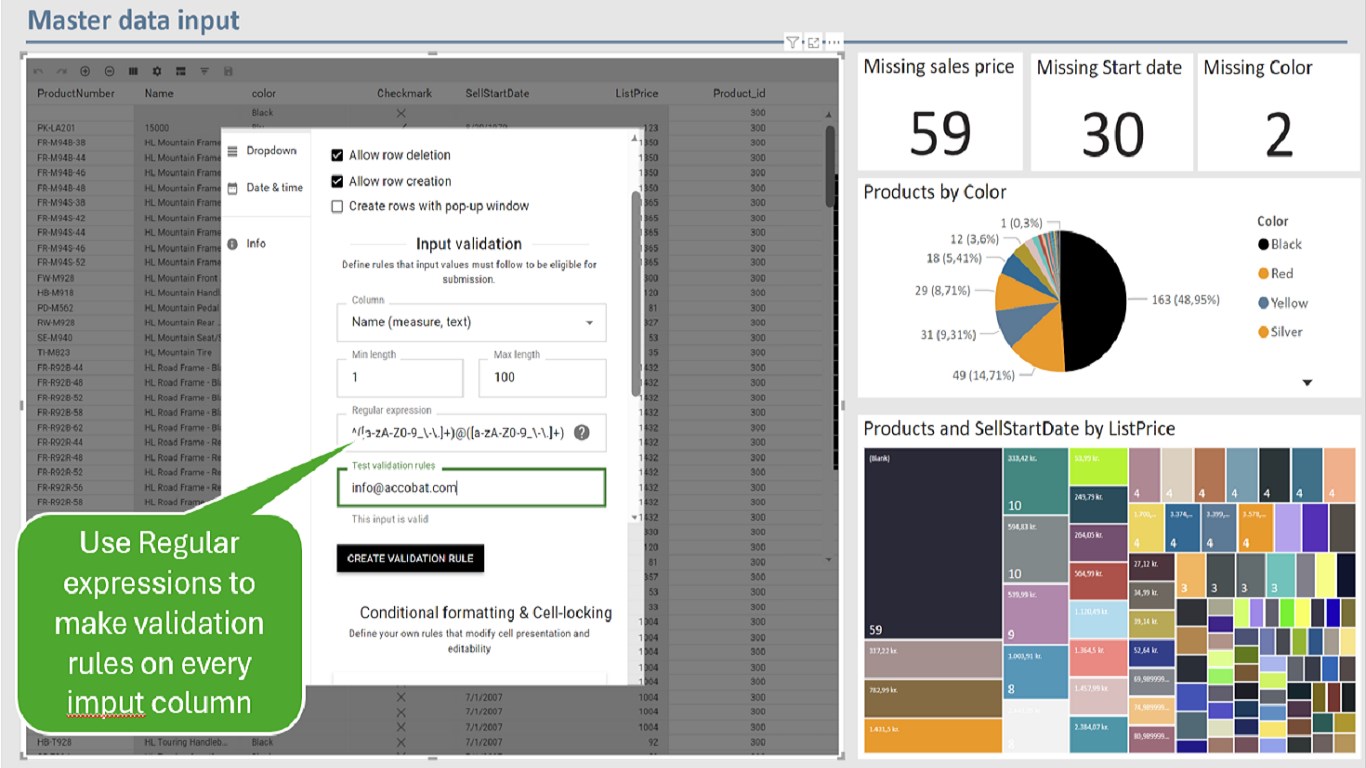
Task: Select the 598,33 kr. treemap tile
Action: (1036, 550)
